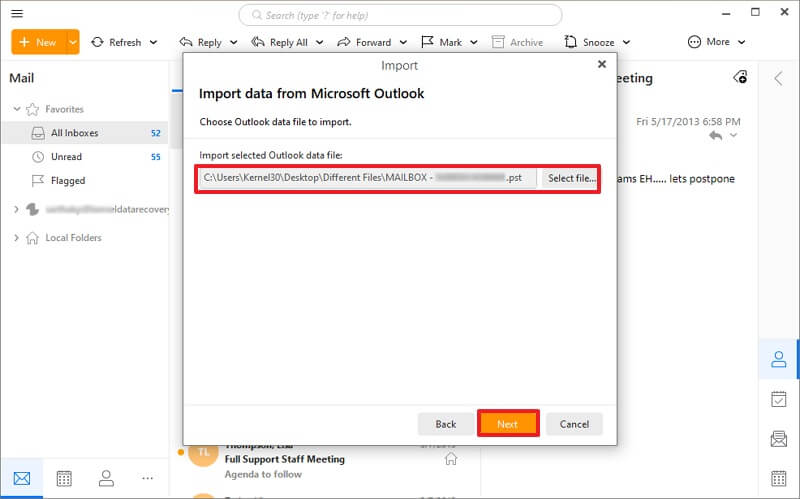Close the Import dialog with X
The image size is (800, 499).
tap(602, 64)
